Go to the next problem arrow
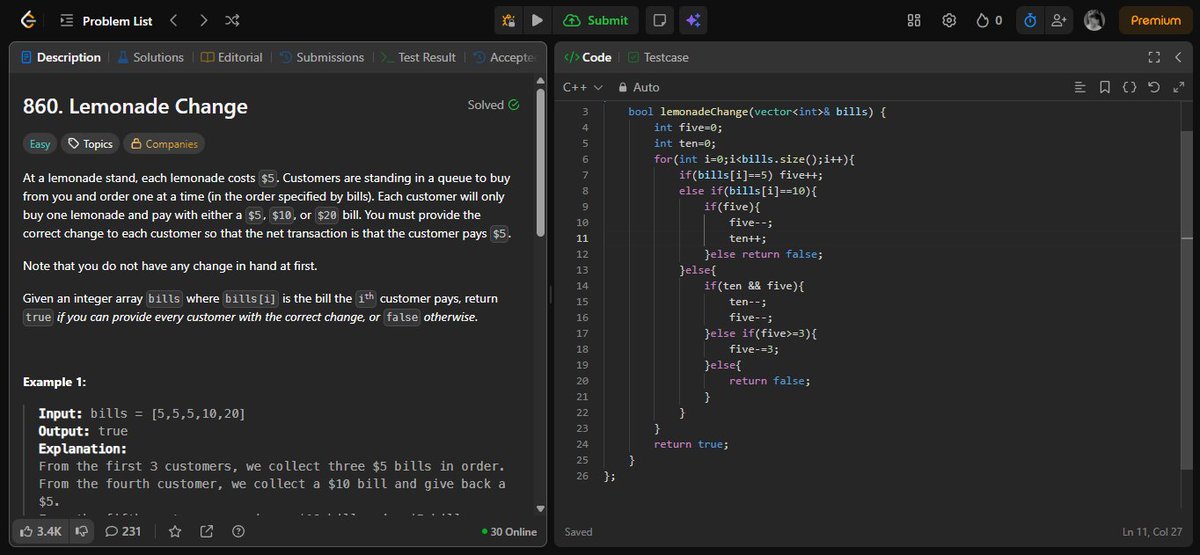 [203, 20]
